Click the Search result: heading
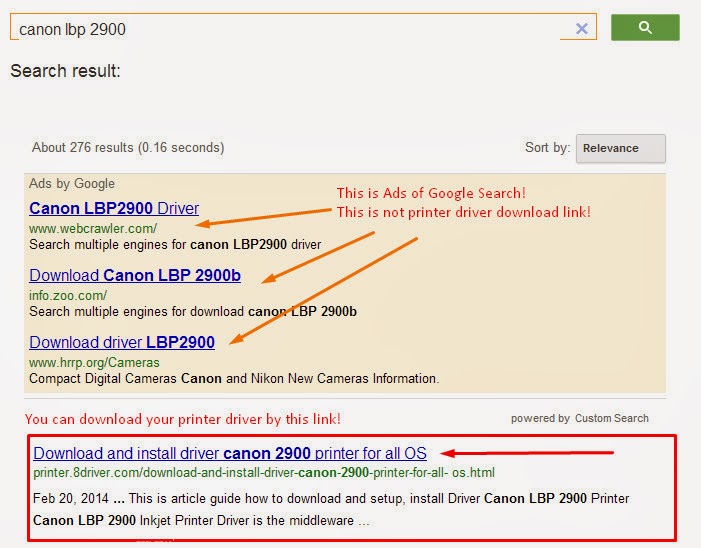Screen dimensions: 701x548 [66, 71]
